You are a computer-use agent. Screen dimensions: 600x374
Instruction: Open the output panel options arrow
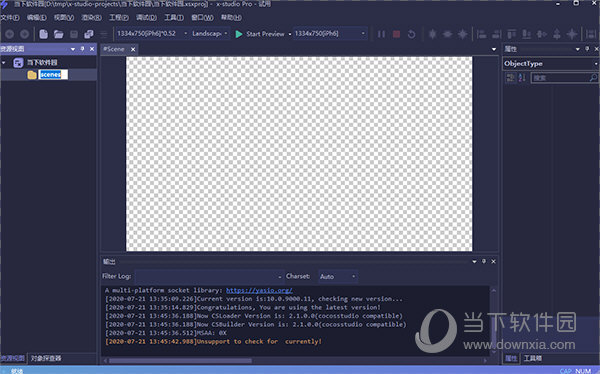tap(474, 261)
